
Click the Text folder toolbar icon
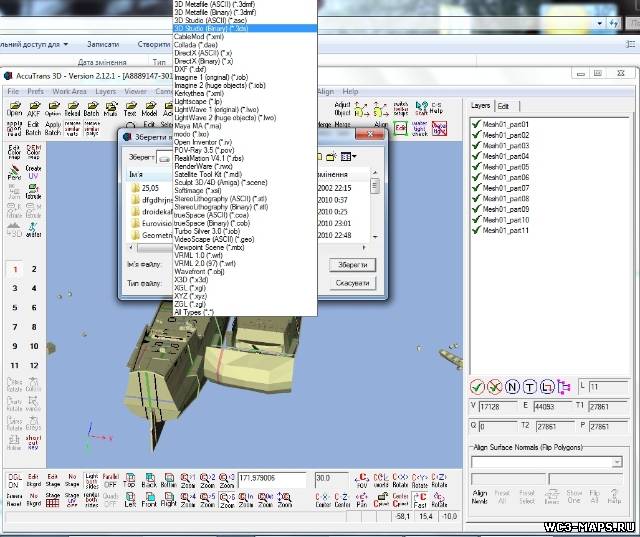point(129,109)
